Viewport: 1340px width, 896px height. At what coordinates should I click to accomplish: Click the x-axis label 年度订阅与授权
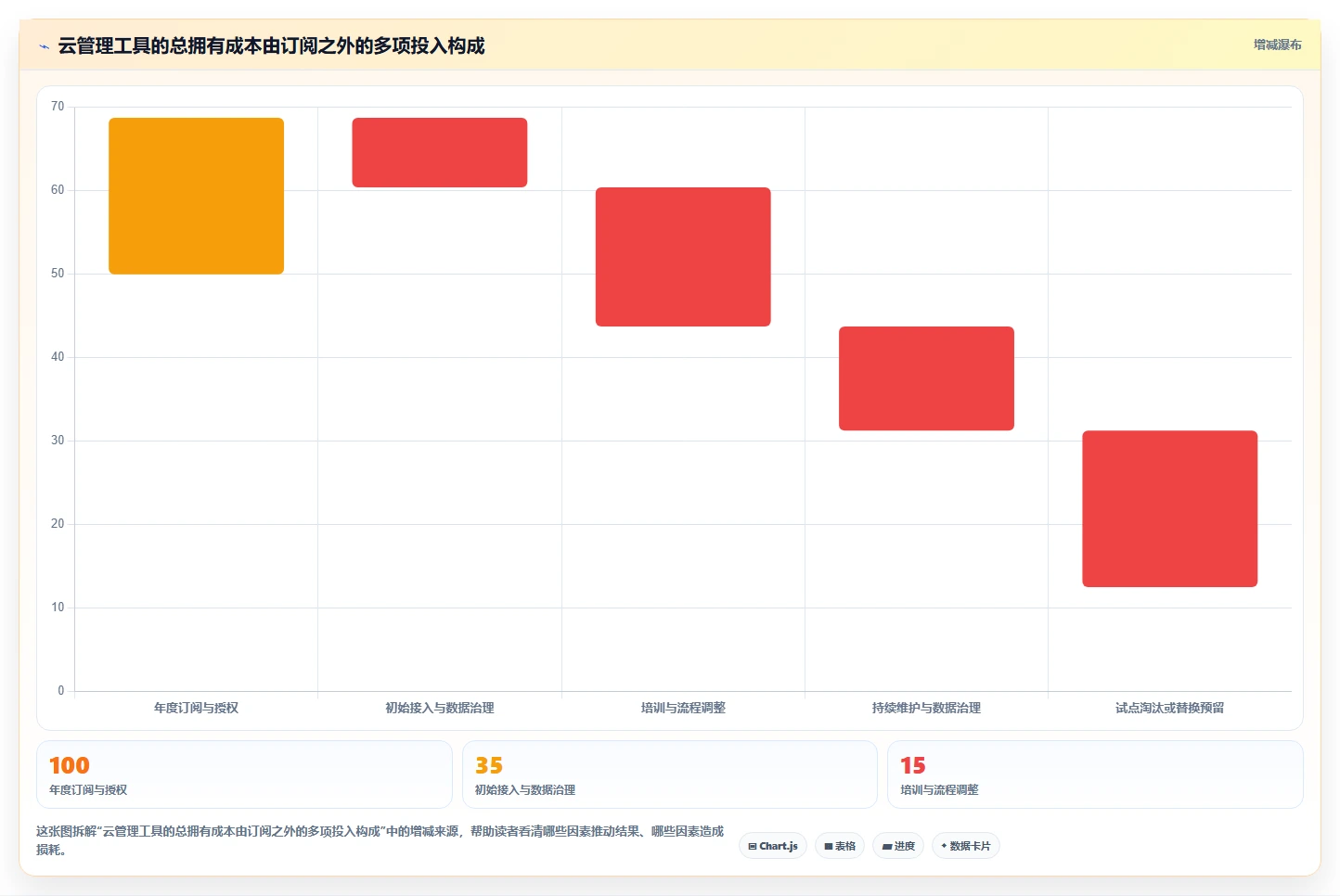[196, 708]
